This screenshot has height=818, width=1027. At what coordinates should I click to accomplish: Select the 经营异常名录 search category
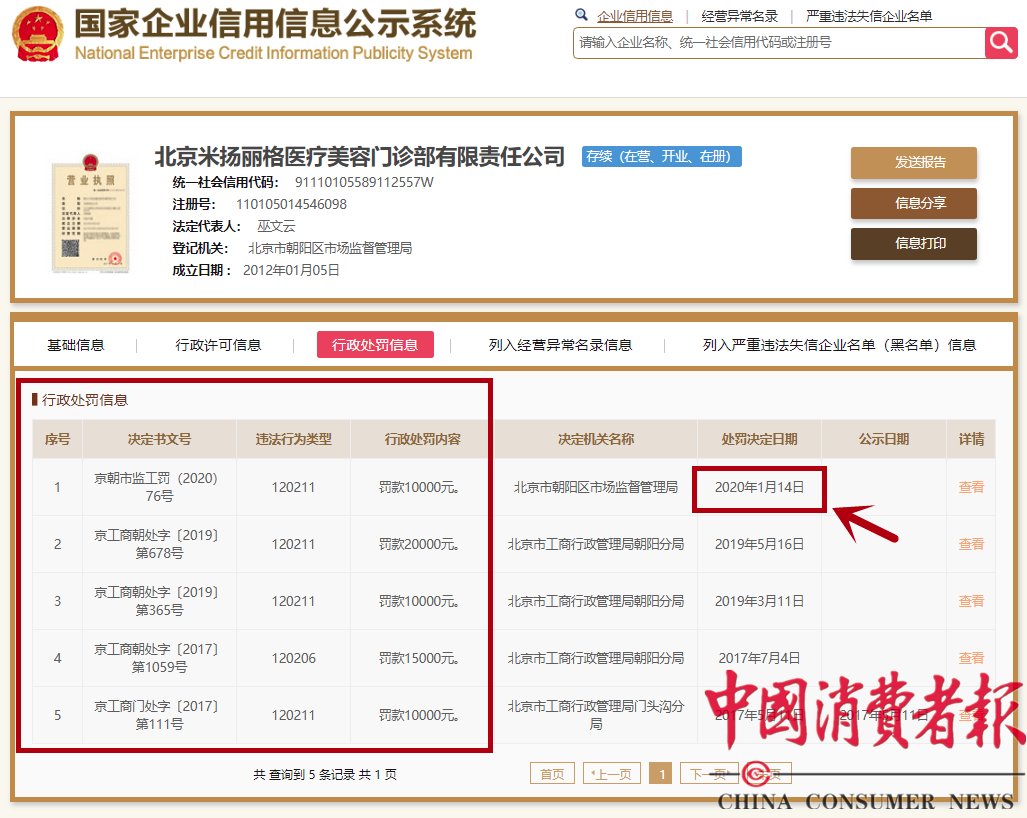739,16
